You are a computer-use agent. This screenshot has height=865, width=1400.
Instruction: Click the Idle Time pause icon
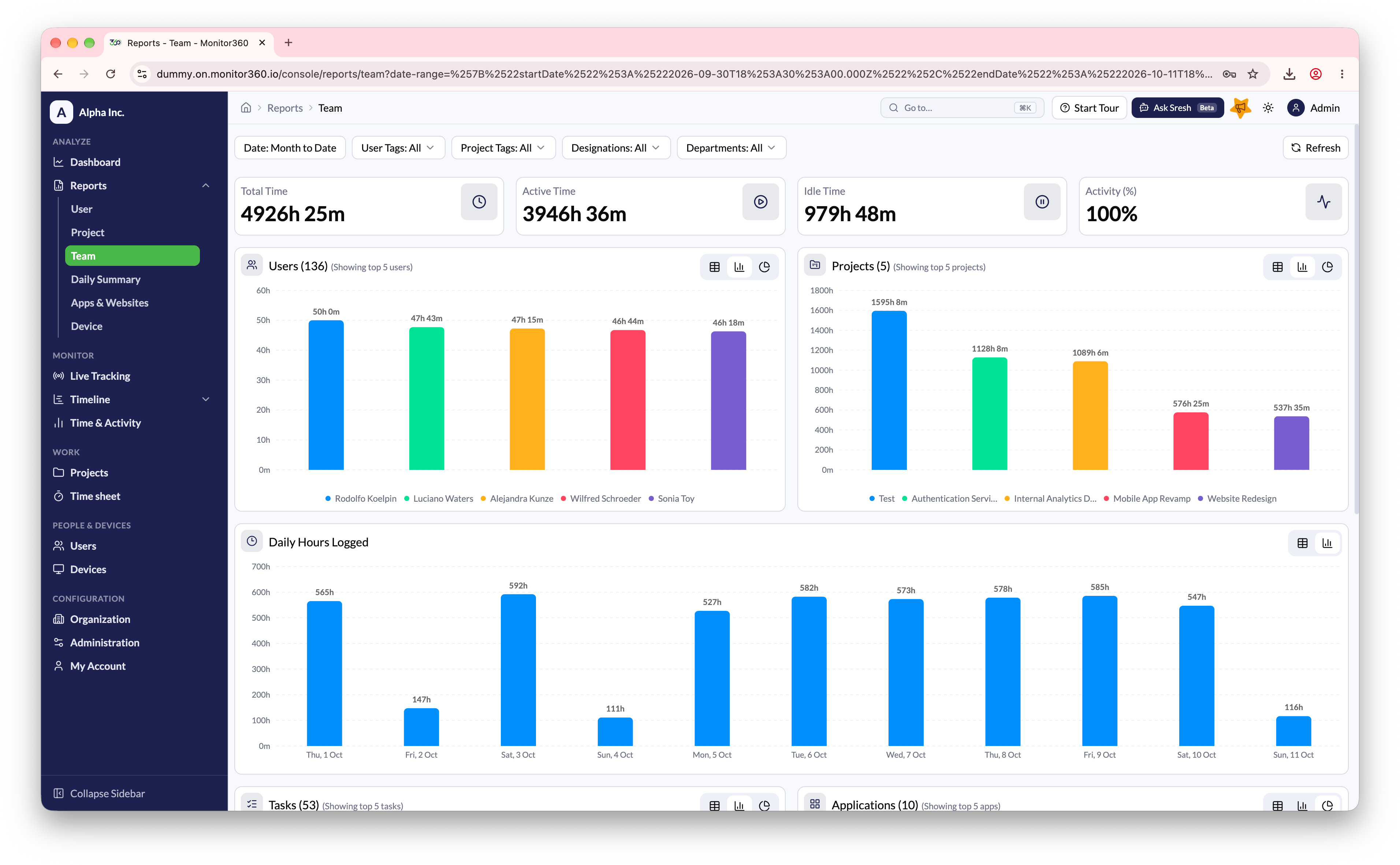1042,201
